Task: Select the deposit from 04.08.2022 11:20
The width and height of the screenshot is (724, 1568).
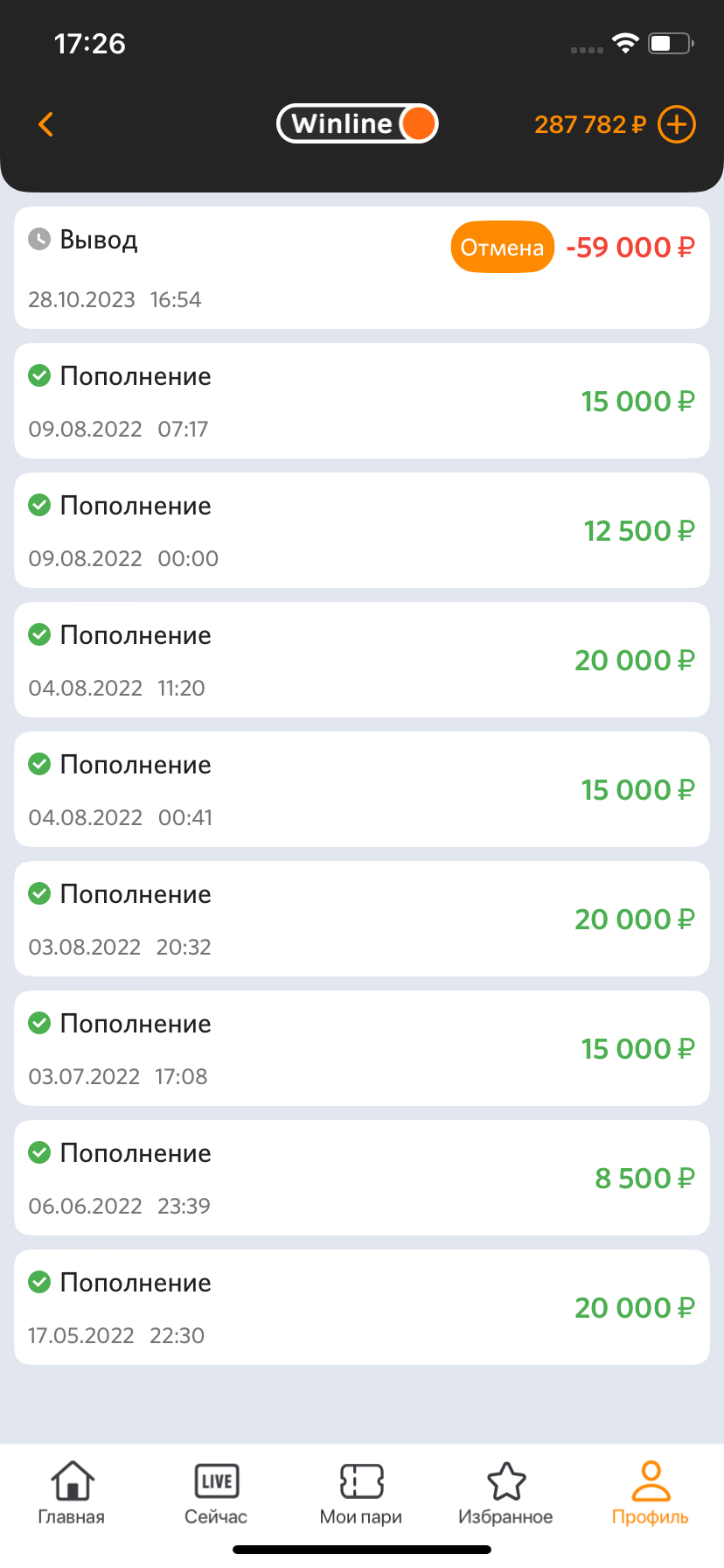Action: pos(361,660)
